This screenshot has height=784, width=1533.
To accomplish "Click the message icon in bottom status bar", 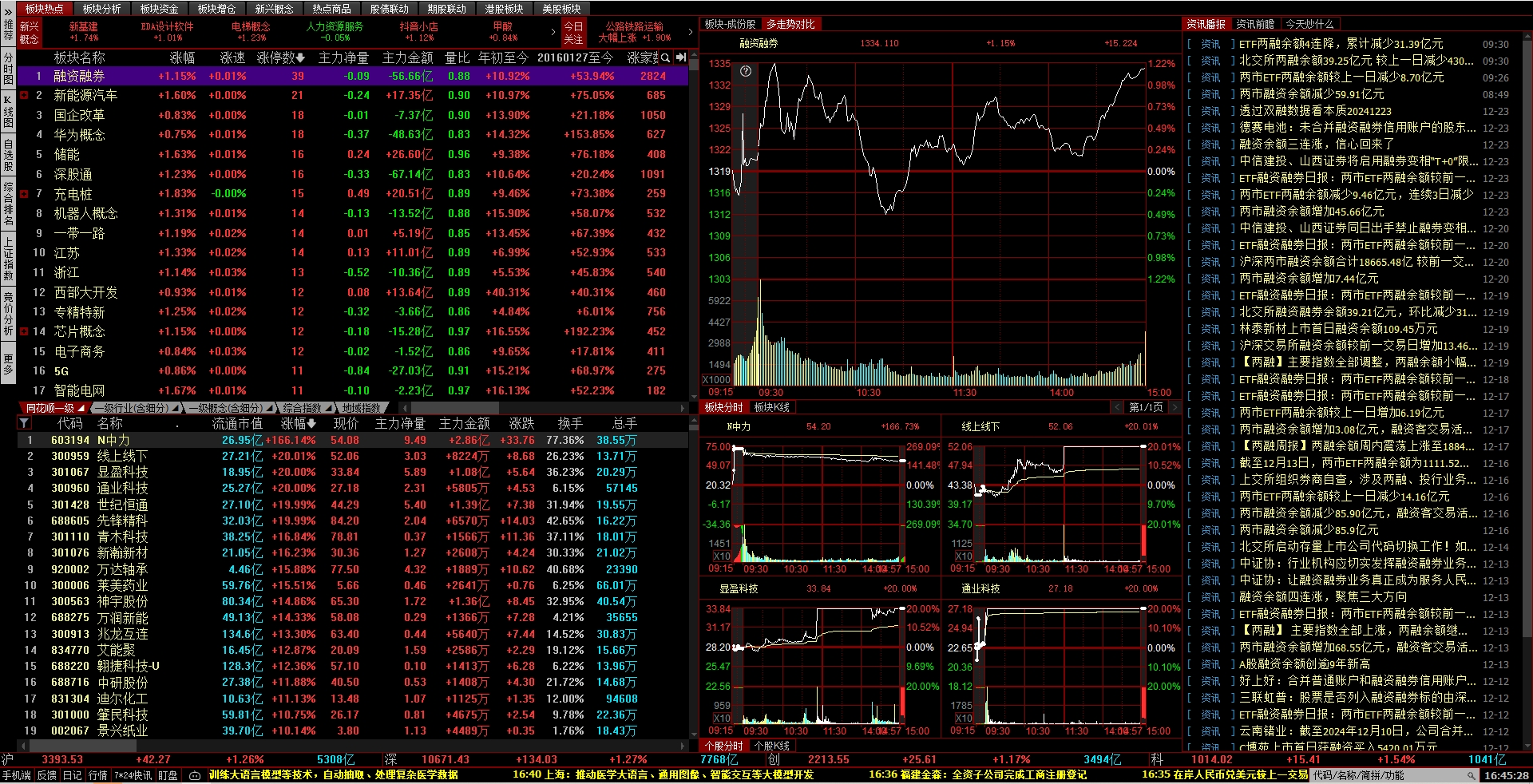I will 195,775.
